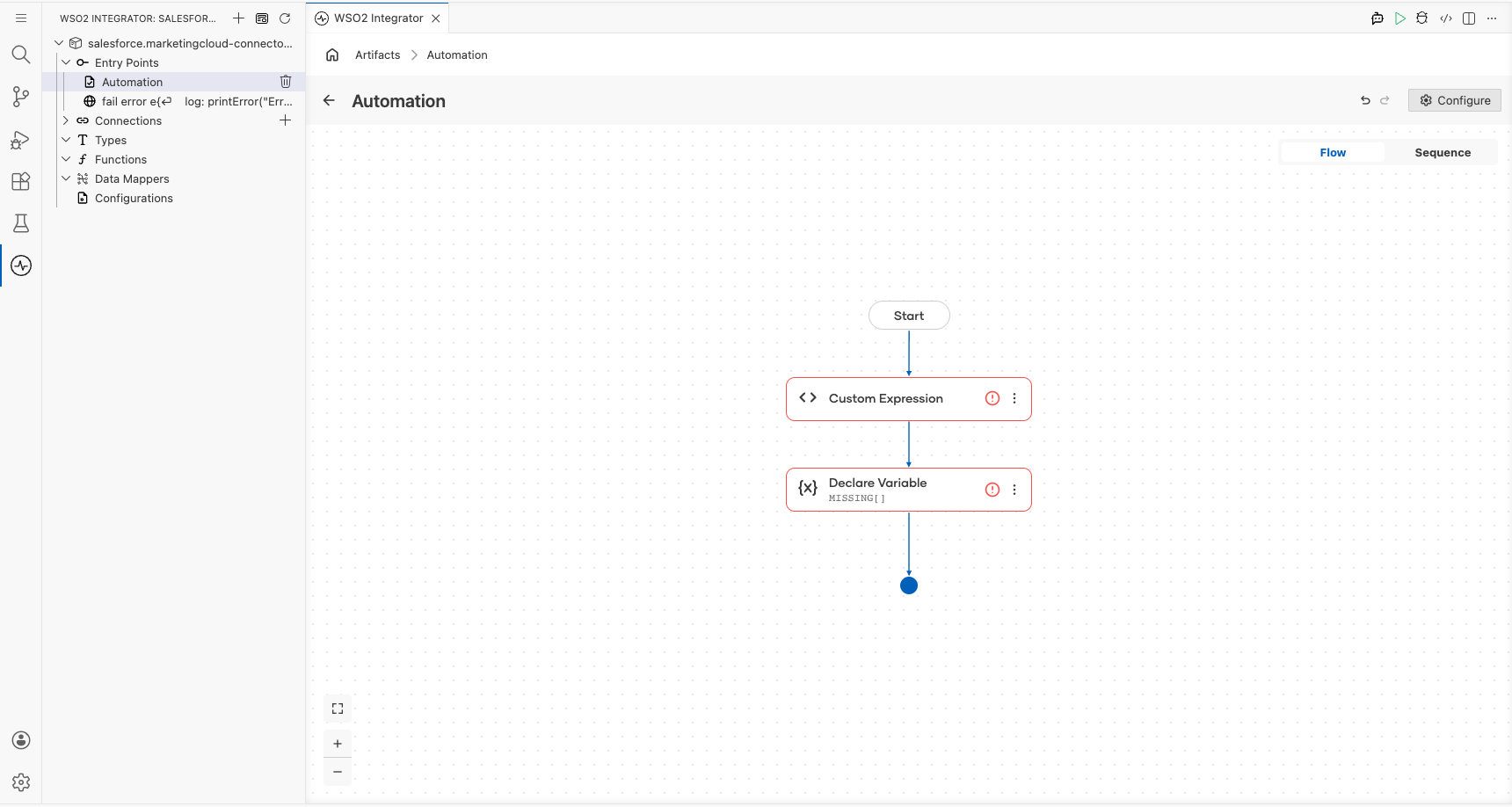
Task: Start debugging with the bug icon
Action: (x=1422, y=18)
